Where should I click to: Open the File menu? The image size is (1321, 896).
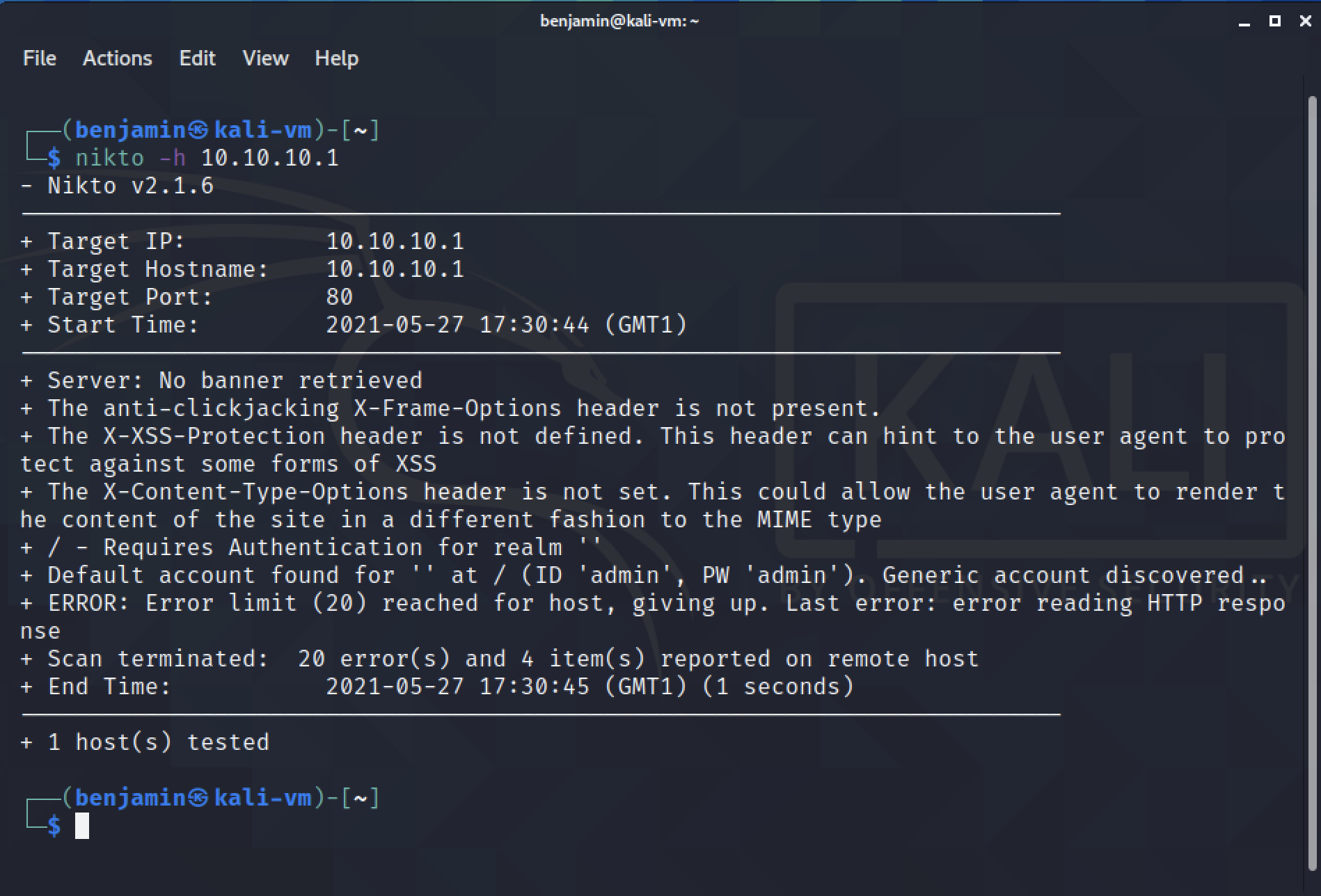pyautogui.click(x=39, y=58)
